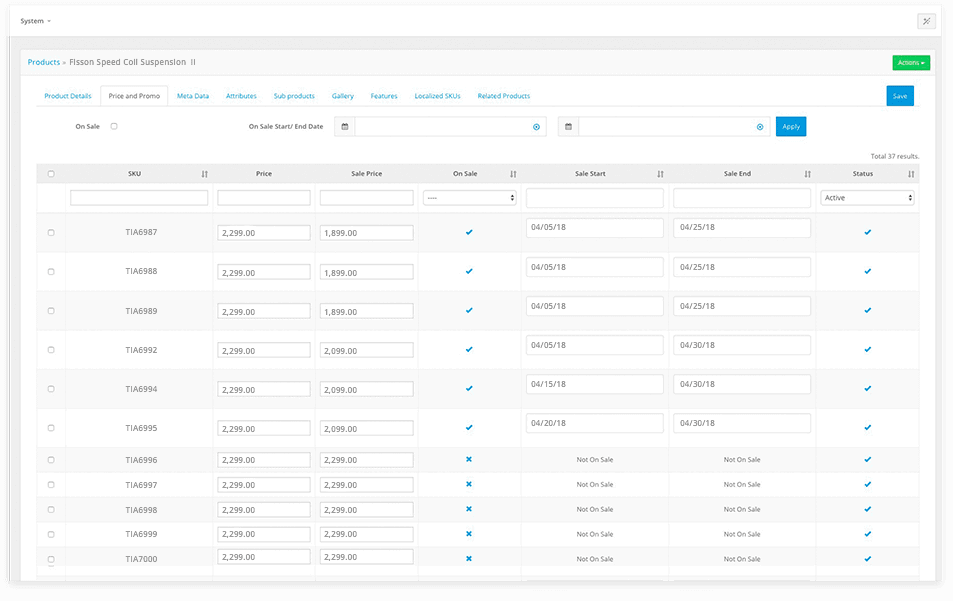Click the Apply button for date range
The height and width of the screenshot is (601, 953).
click(x=790, y=127)
